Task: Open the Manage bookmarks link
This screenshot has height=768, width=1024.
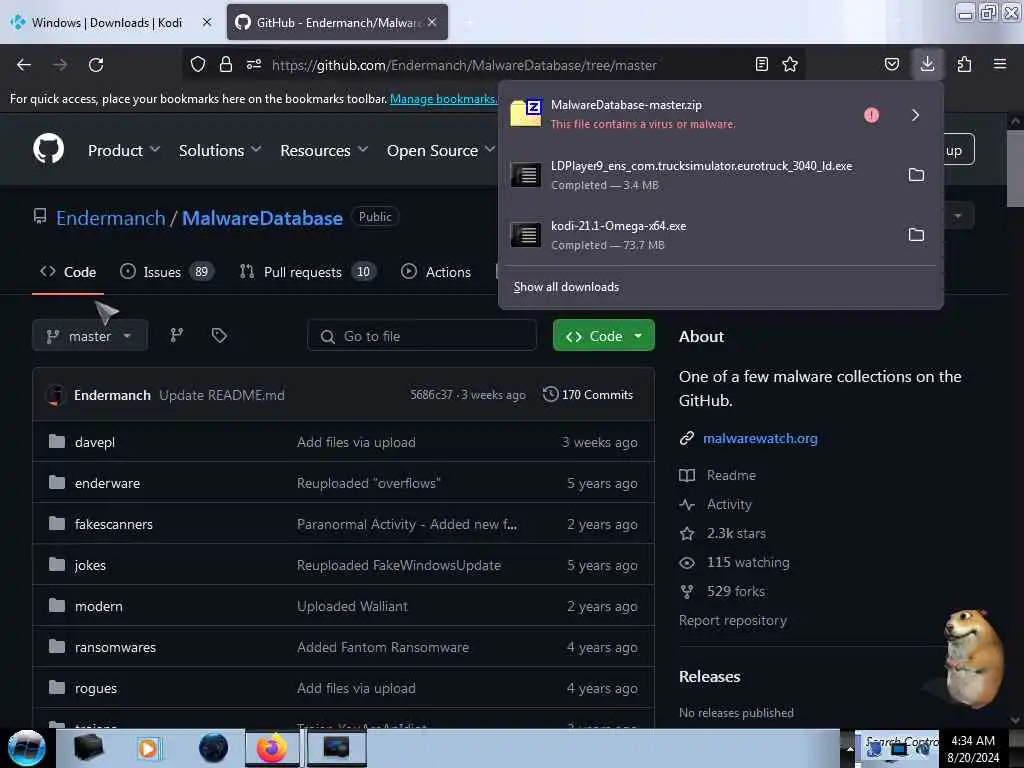Action: (x=444, y=99)
